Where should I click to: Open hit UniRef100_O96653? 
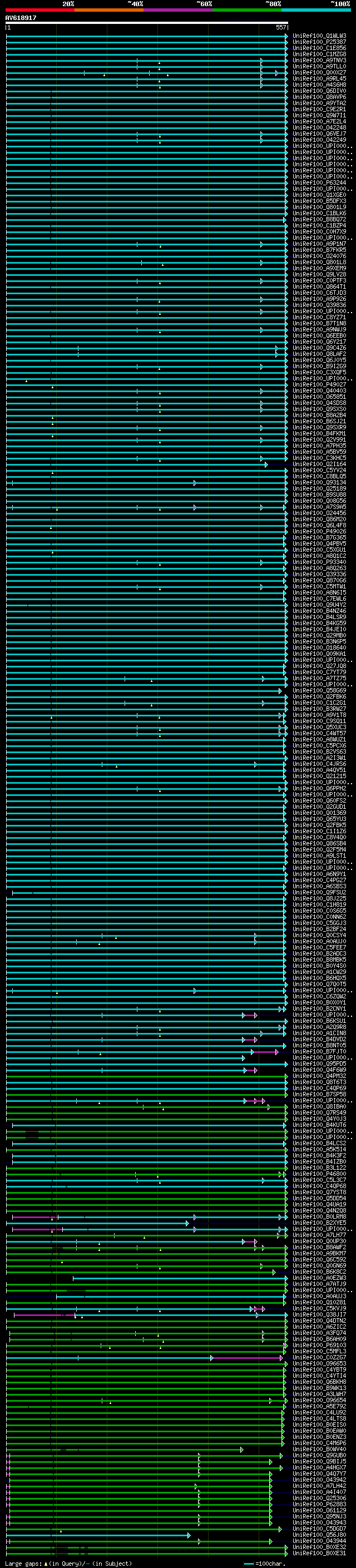[319, 1363]
